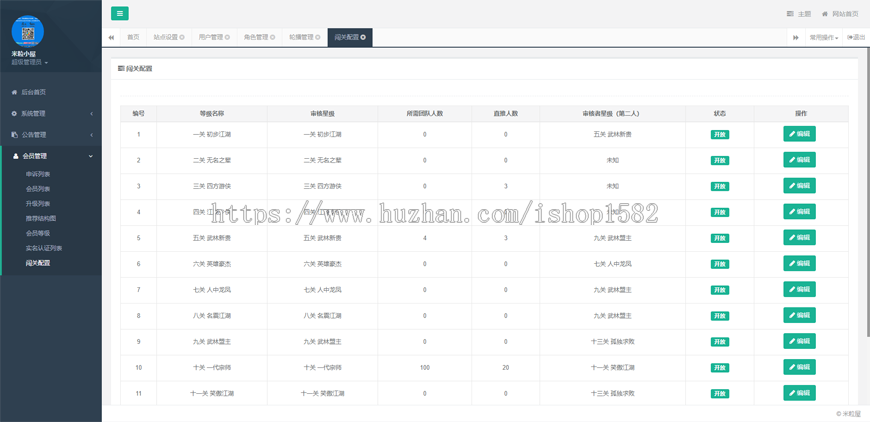The image size is (870, 422).
Task: Click 退出 to log out
Action: coord(856,38)
